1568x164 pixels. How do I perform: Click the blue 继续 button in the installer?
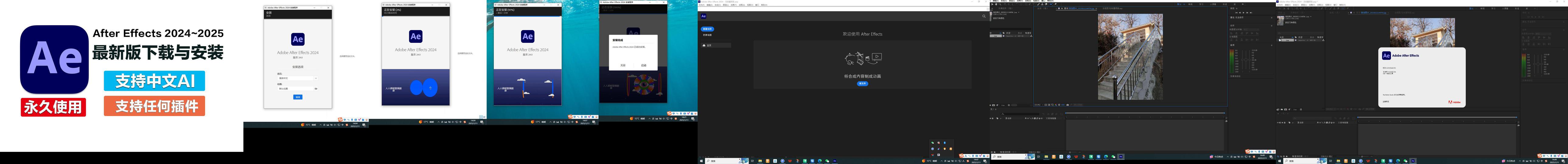298,97
